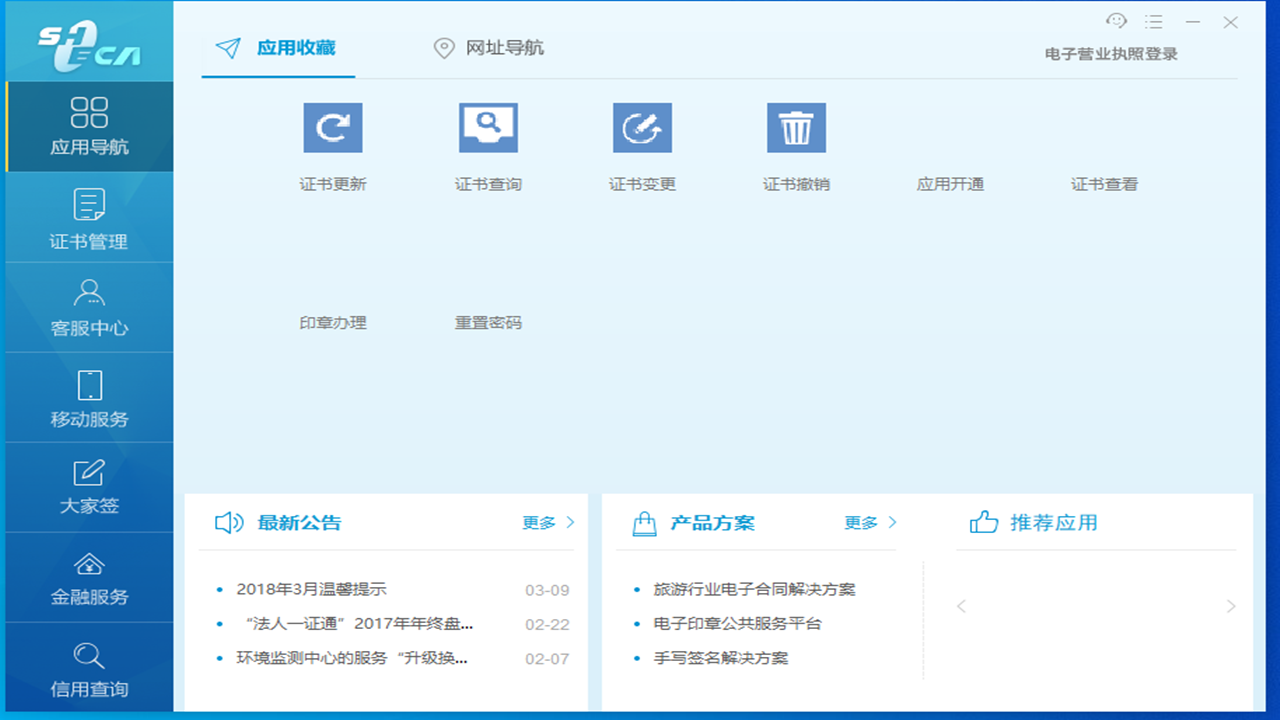Expand the next recommended app with right arrow
Viewport: 1280px width, 720px height.
click(1231, 606)
